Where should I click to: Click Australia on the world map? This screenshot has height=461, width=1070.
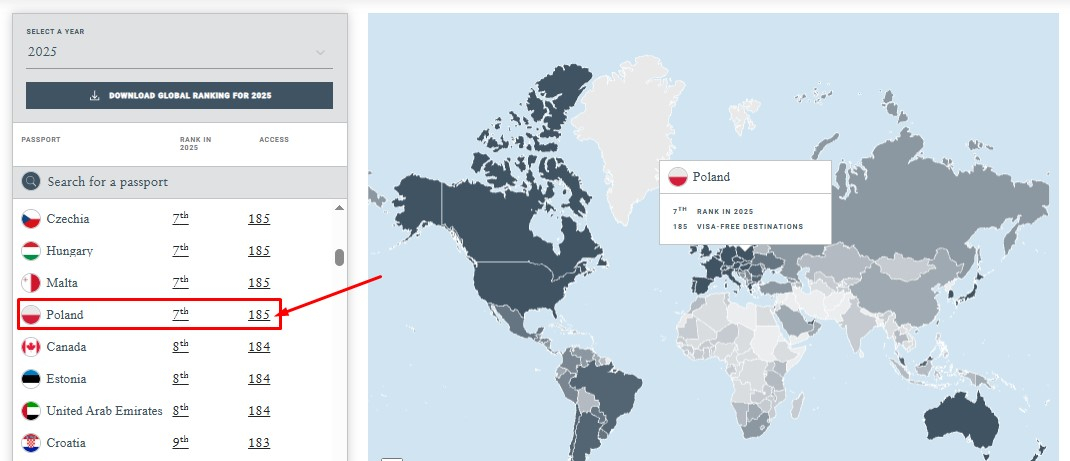[962, 421]
